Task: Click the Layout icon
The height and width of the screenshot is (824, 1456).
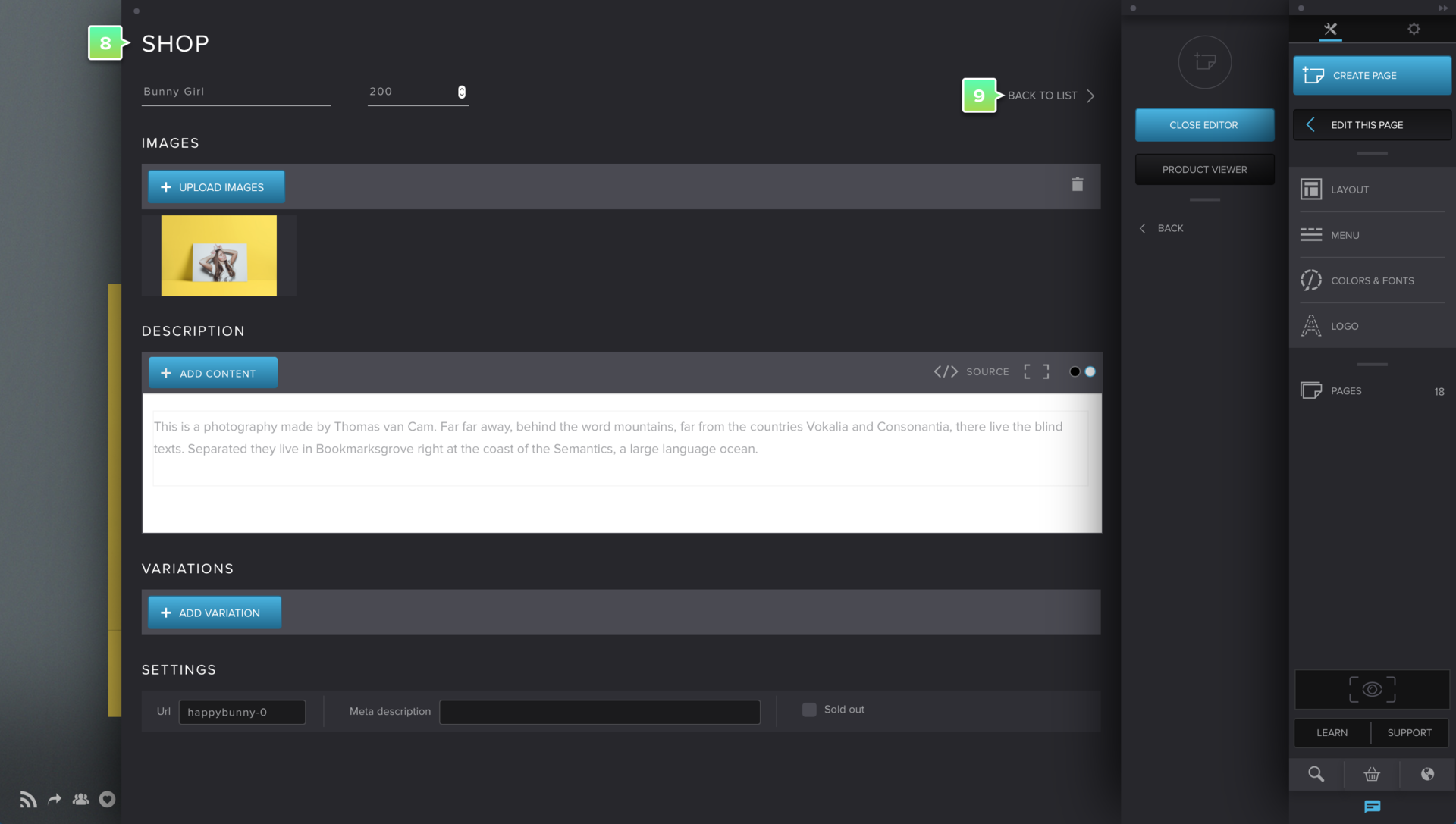Action: 1311,189
